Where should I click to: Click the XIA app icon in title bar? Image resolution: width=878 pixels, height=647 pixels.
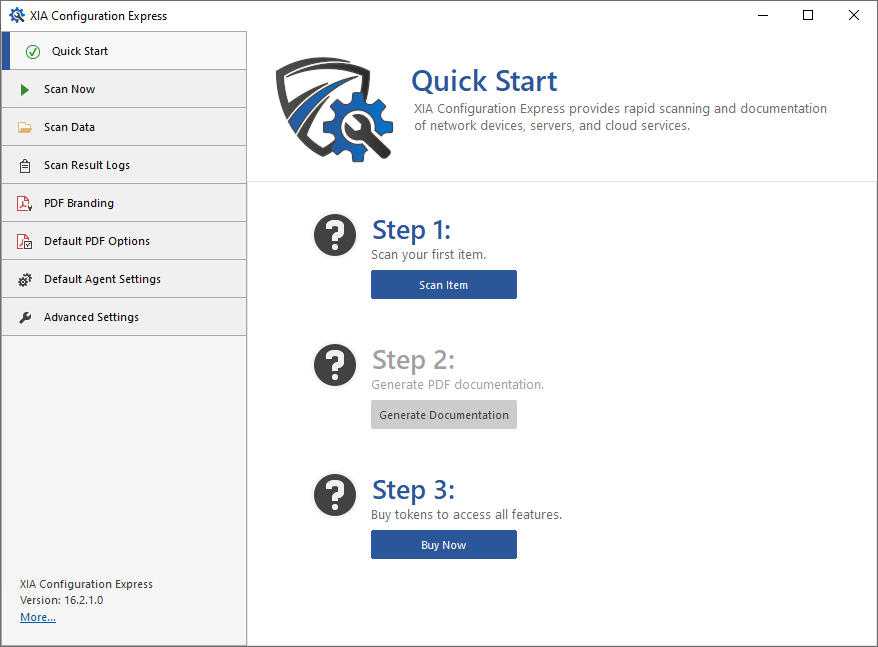click(17, 15)
